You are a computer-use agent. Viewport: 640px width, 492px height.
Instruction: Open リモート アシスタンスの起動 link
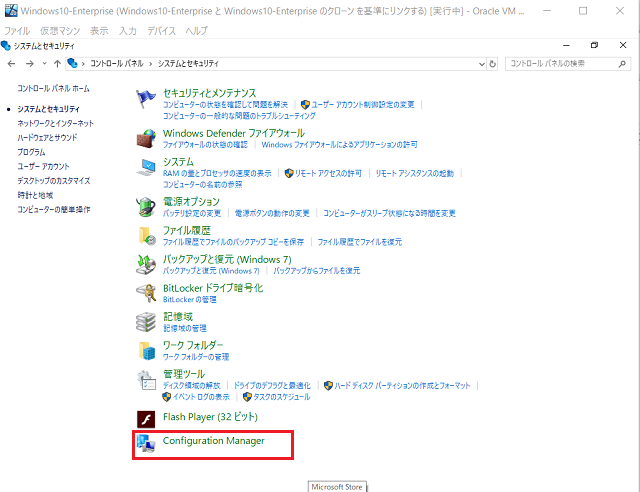point(415,174)
